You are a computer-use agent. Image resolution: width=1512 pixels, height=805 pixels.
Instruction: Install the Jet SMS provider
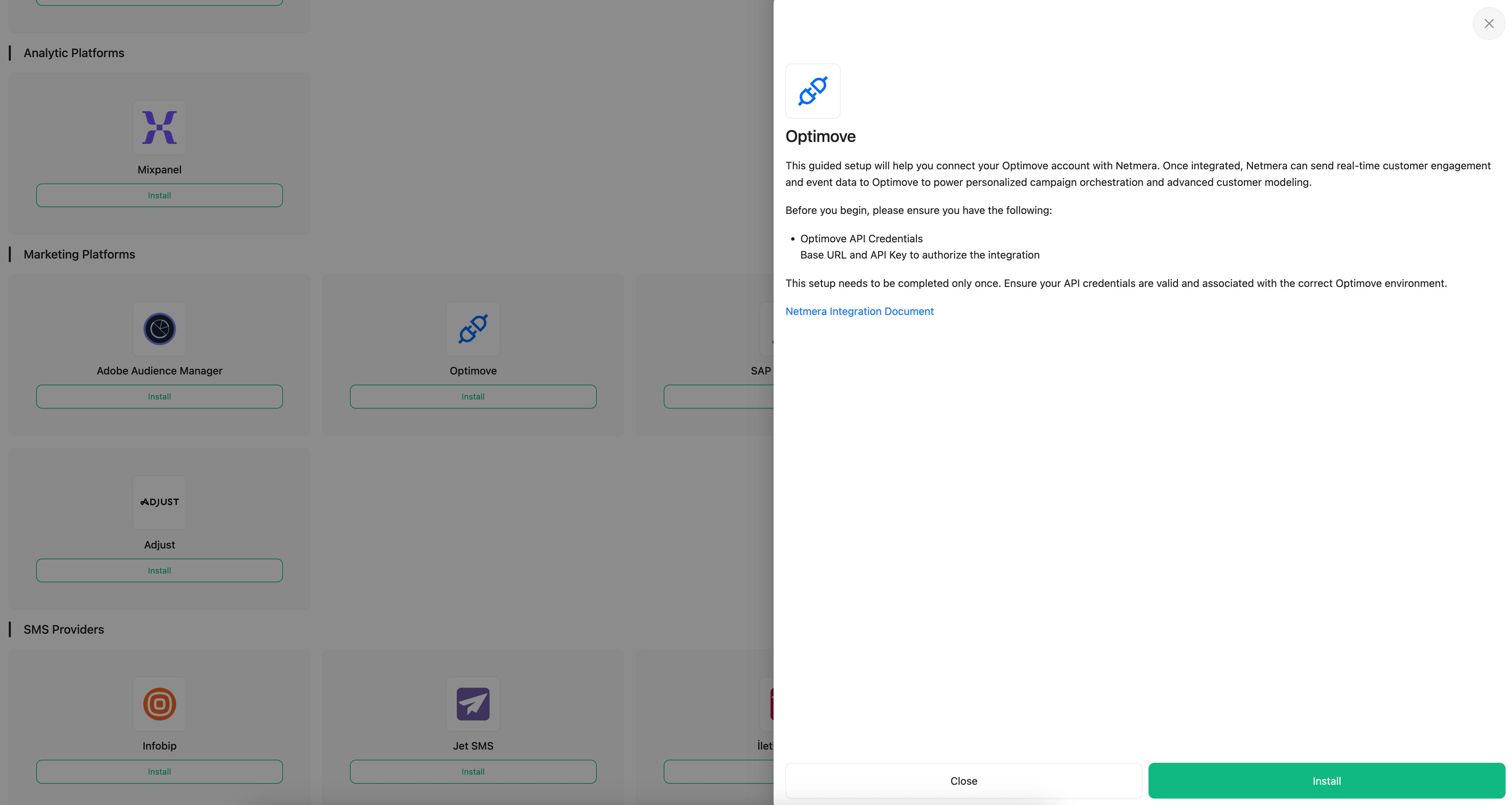473,772
